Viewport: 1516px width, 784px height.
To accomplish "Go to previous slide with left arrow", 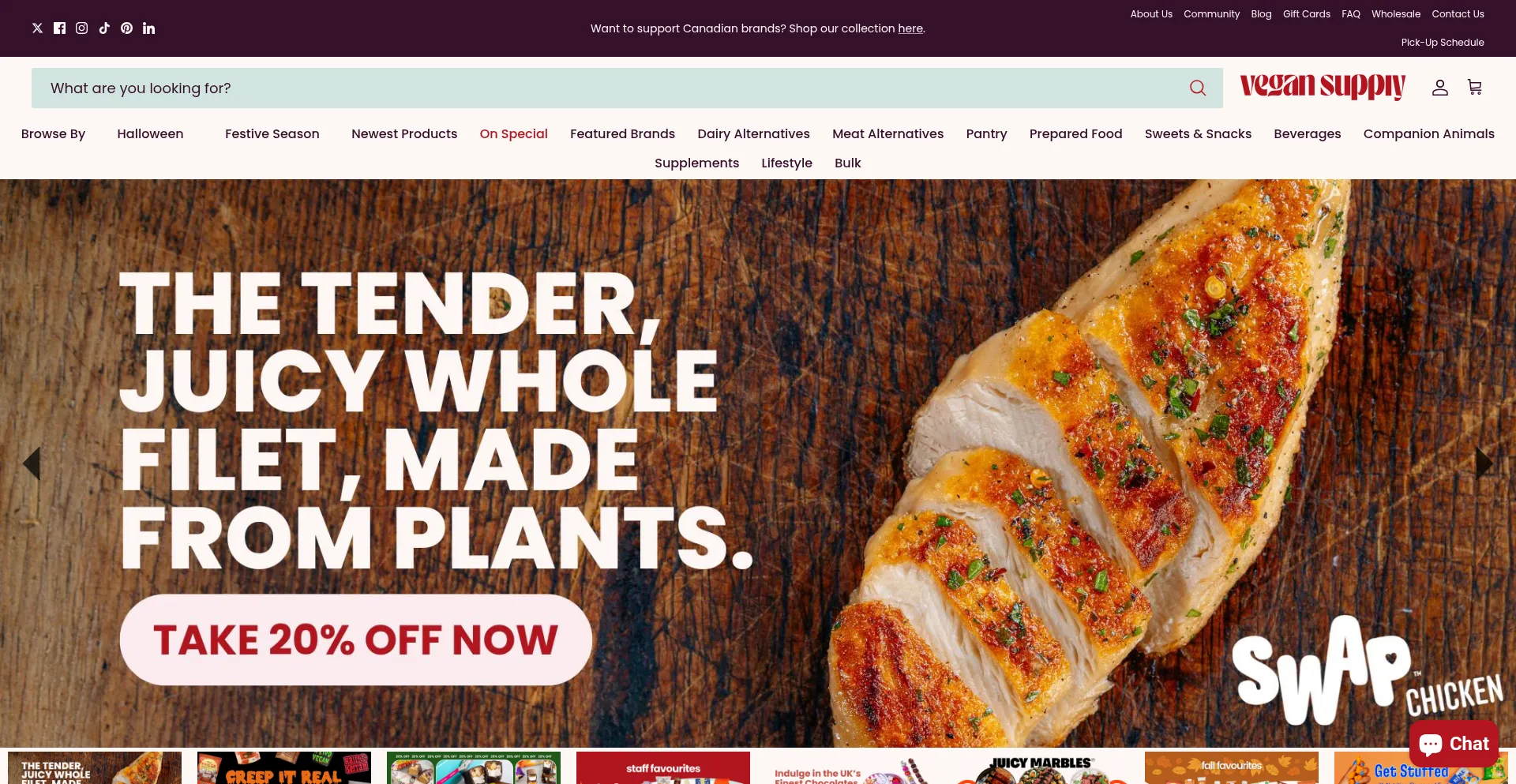I will click(32, 463).
